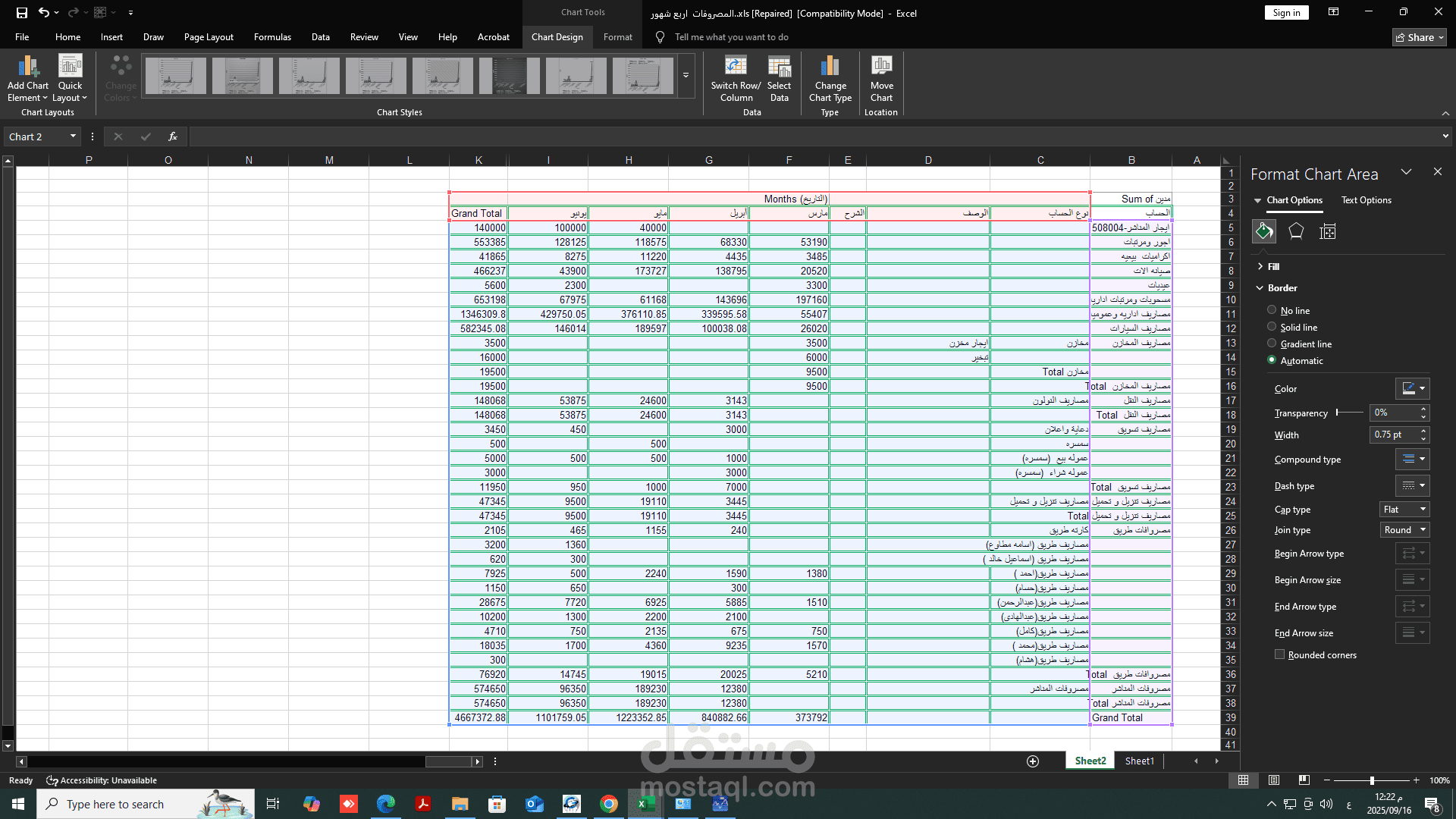Open the Format pane options chevron
The image size is (1456, 819).
[1407, 172]
